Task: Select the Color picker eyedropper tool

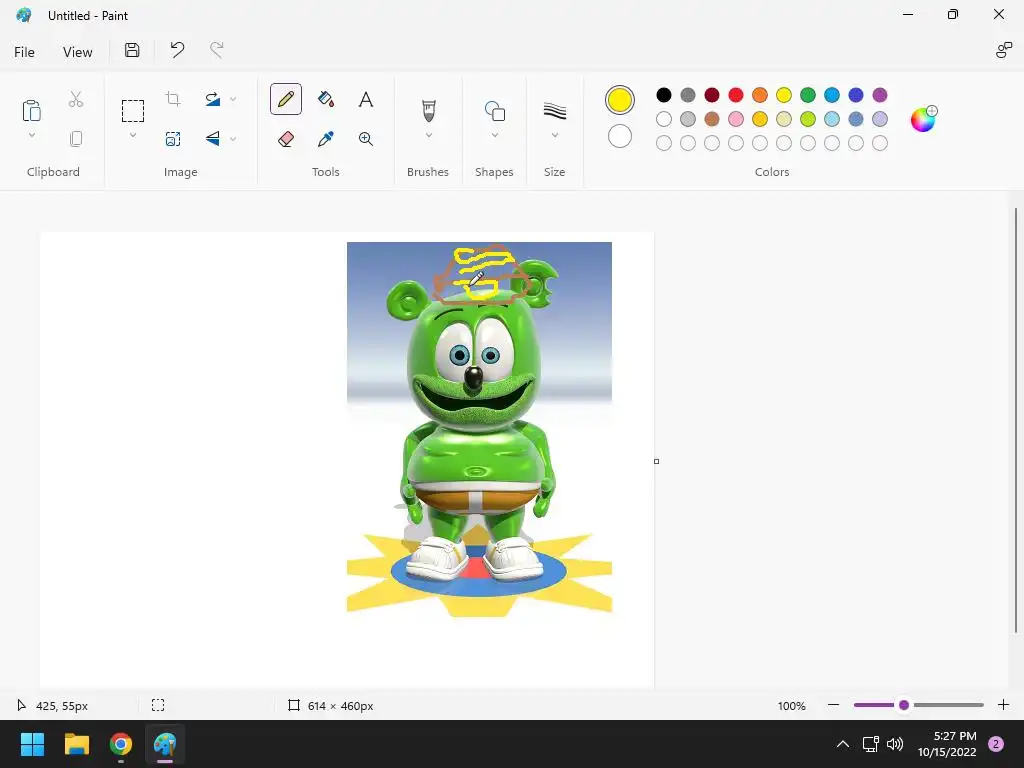Action: click(x=326, y=138)
